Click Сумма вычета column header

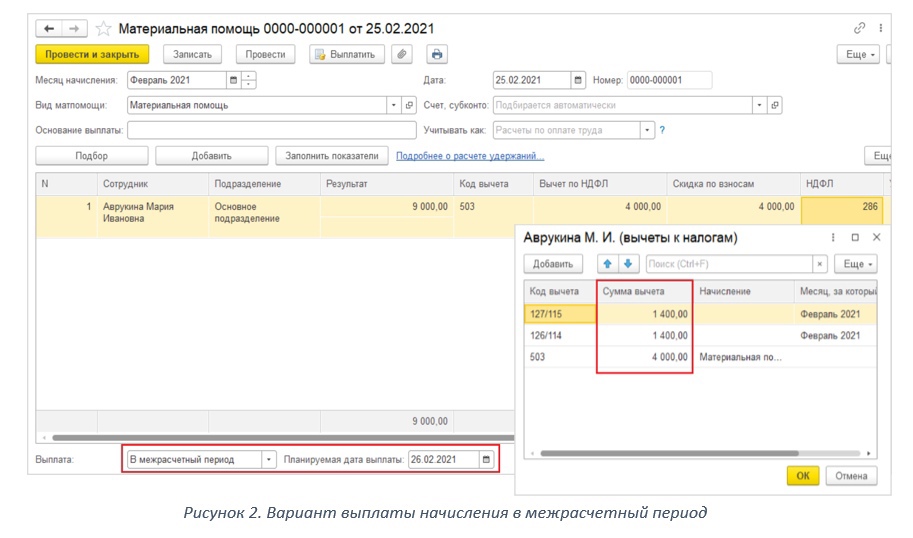click(645, 291)
